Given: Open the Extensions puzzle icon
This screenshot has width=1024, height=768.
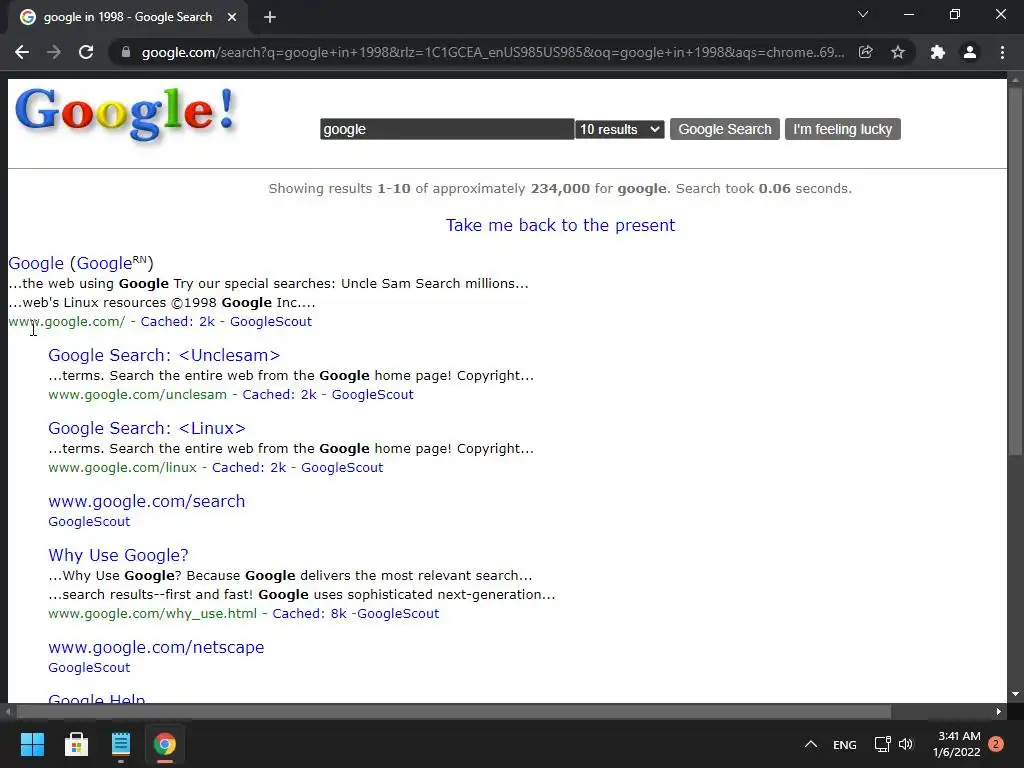Looking at the screenshot, I should click(x=938, y=52).
